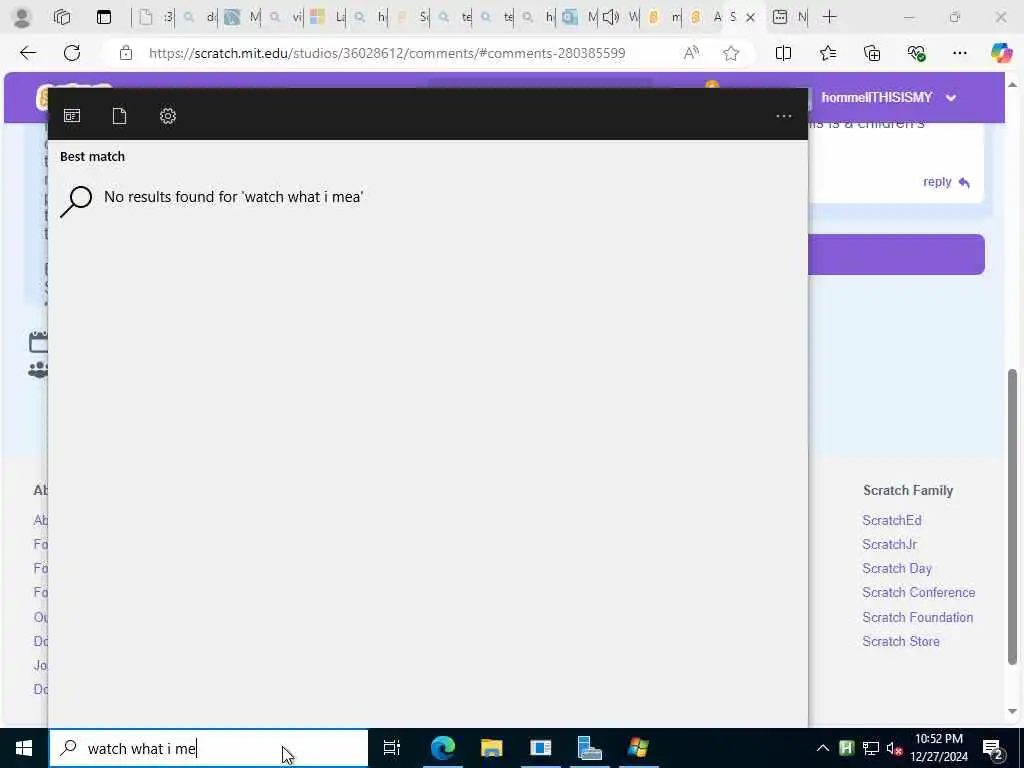Click the Edge address bar URL
The height and width of the screenshot is (768, 1024).
pos(387,53)
